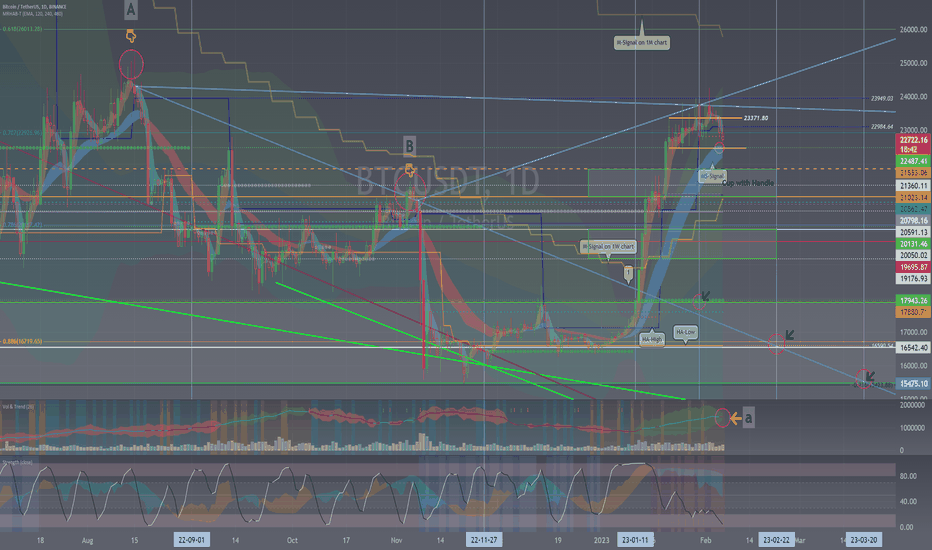Image resolution: width=932 pixels, height=550 pixels.
Task: Click the 21360.11 price tag
Action: click(x=913, y=186)
